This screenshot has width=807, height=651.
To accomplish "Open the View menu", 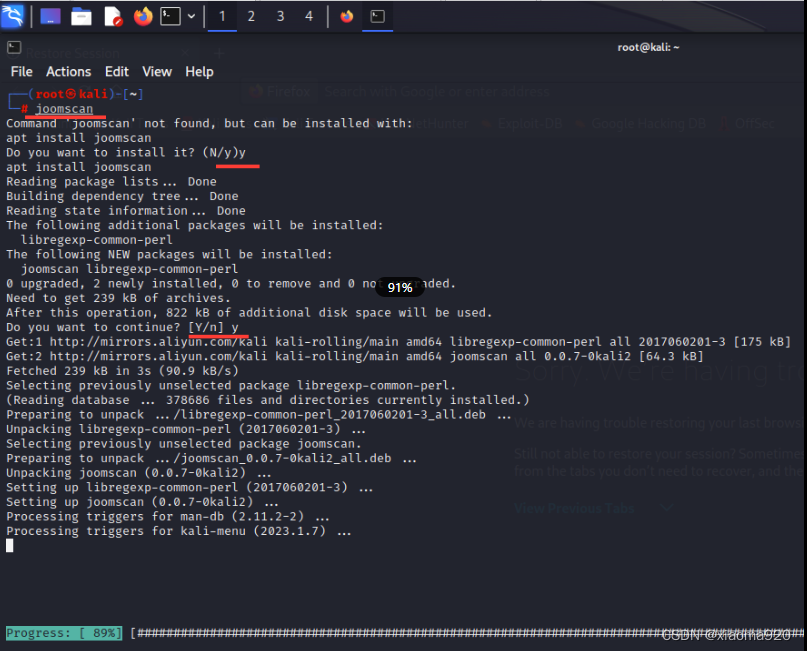I will [x=157, y=72].
